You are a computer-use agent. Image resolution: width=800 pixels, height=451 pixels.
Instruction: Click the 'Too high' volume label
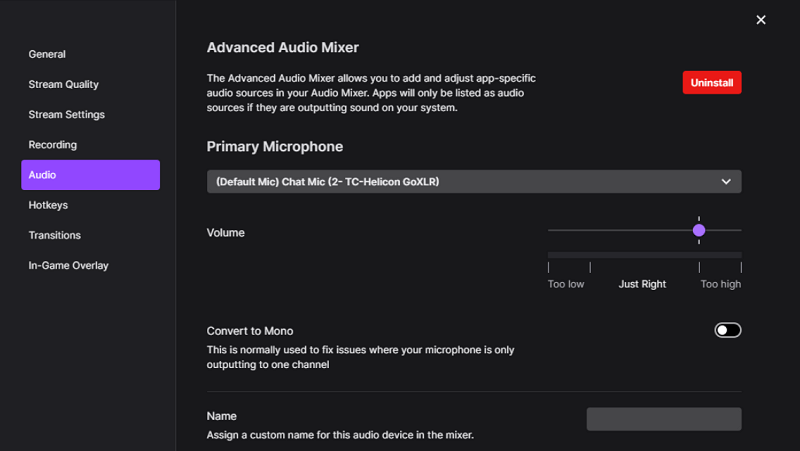[x=720, y=284]
